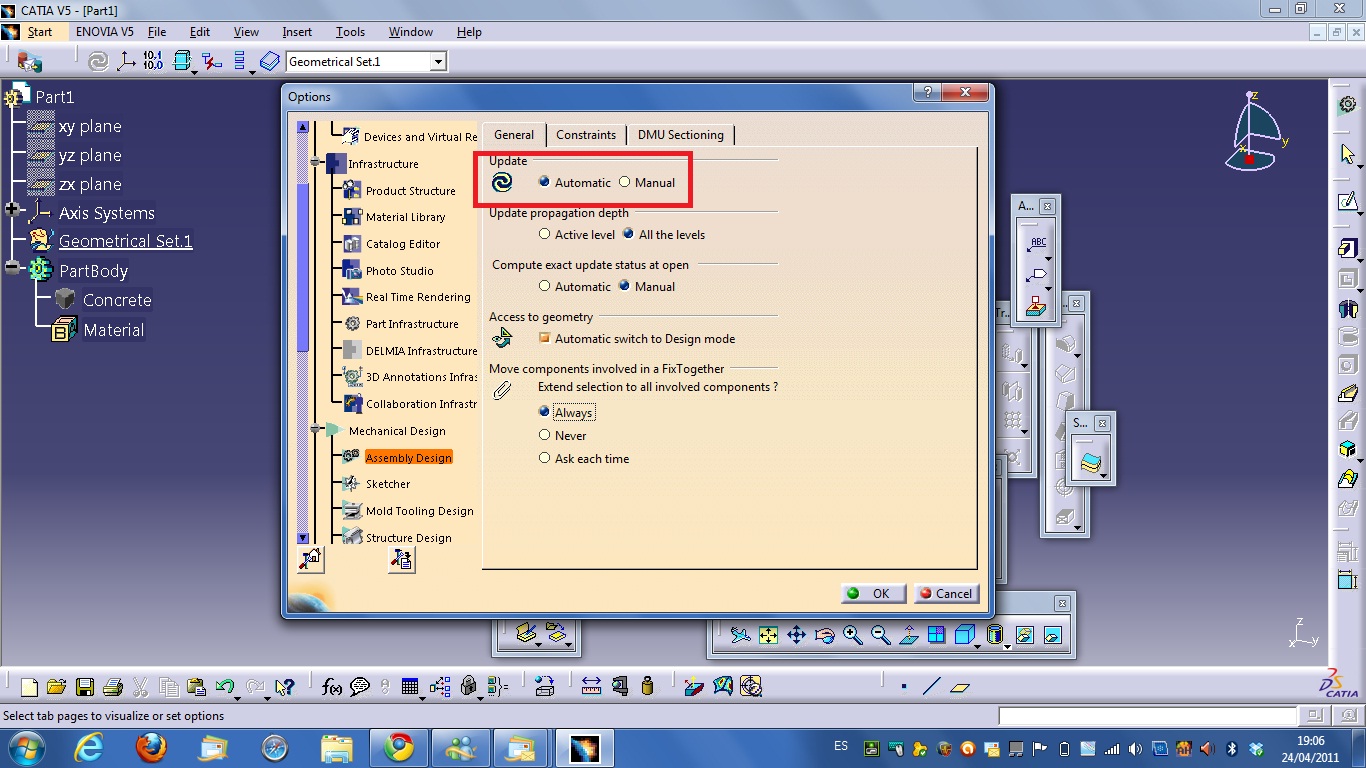Screen dimensions: 1366x768
Task: Switch to the Constraints tab
Action: point(586,135)
